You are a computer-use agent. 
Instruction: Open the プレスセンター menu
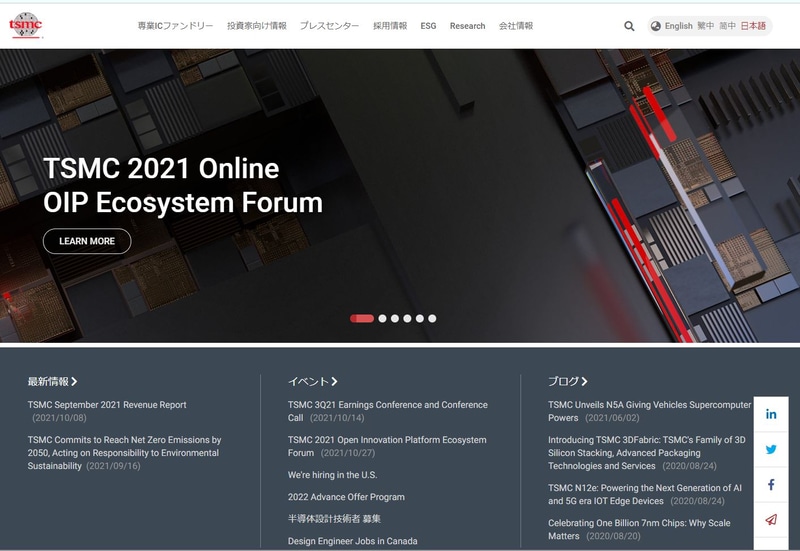[330, 26]
